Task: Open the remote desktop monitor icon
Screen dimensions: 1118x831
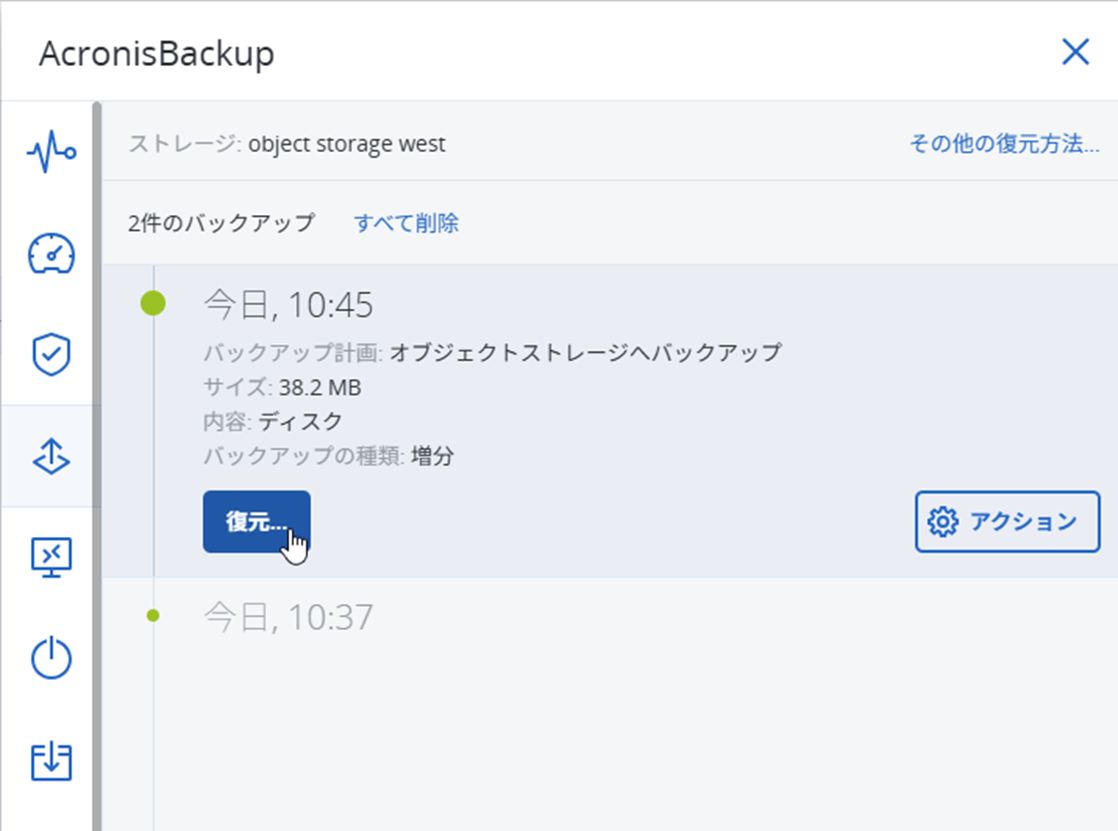Action: coord(50,557)
